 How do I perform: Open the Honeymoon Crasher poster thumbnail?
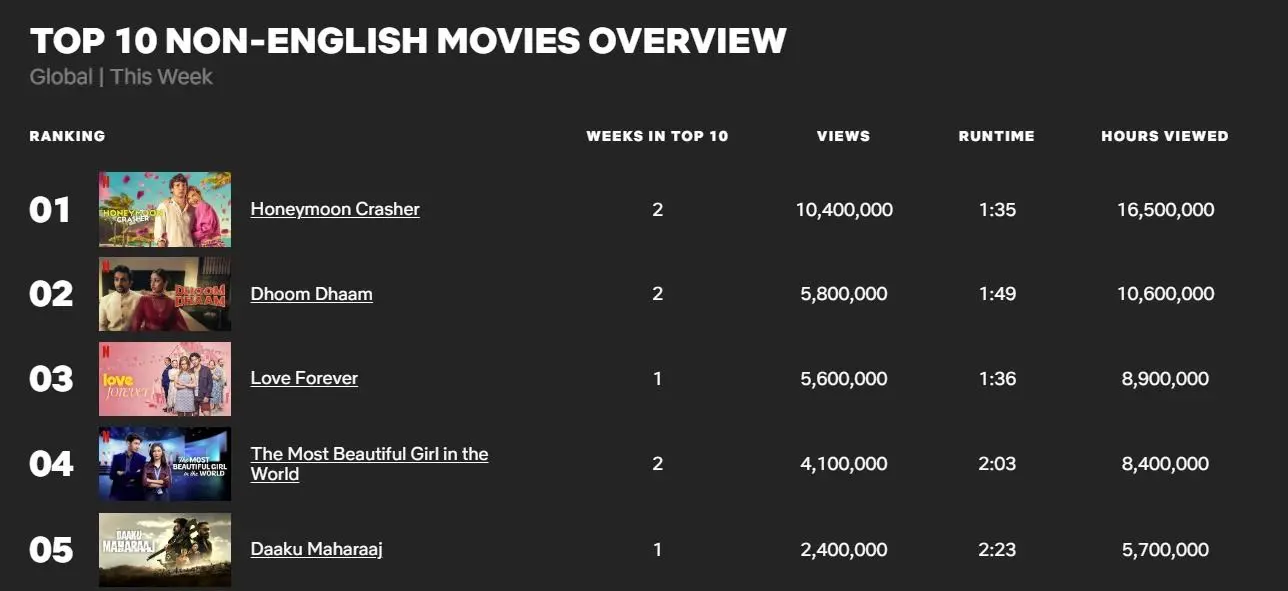click(165, 209)
